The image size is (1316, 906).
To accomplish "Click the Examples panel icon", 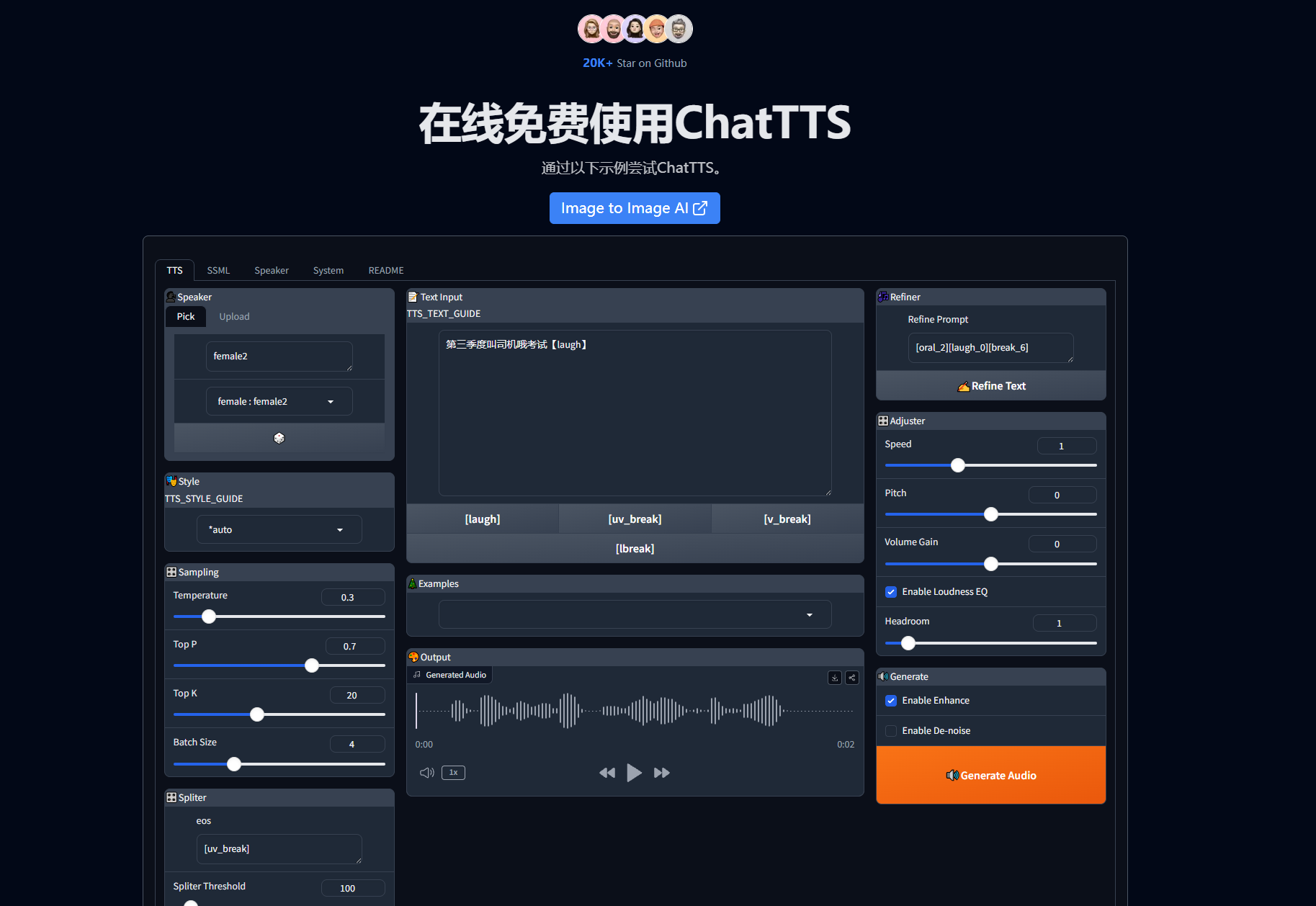I will tap(412, 583).
